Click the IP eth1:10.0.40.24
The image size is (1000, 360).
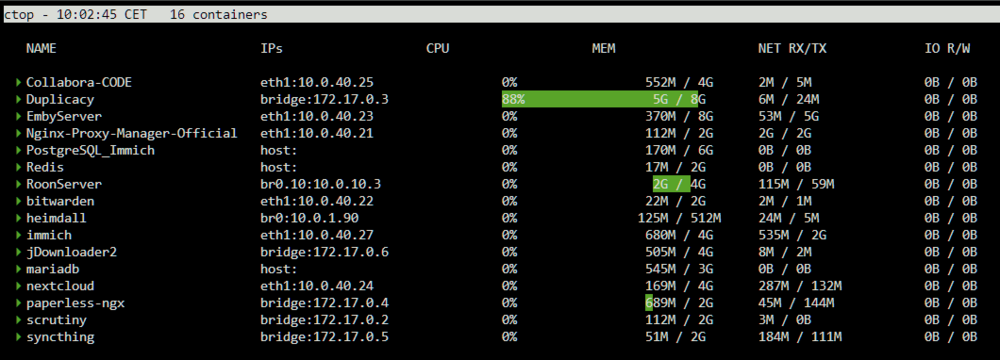click(x=317, y=286)
